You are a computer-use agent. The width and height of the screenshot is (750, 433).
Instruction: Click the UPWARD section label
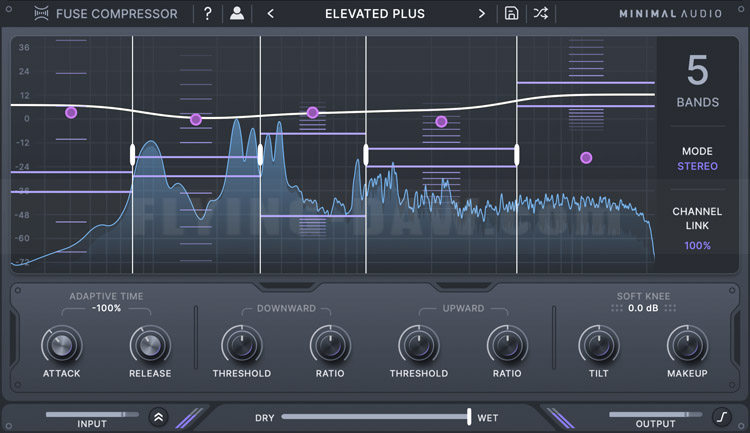[x=463, y=309]
